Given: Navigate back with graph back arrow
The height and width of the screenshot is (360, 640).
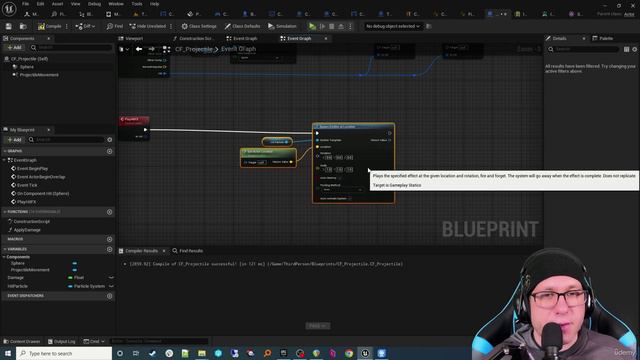Looking at the screenshot, I should pyautogui.click(x=139, y=49).
